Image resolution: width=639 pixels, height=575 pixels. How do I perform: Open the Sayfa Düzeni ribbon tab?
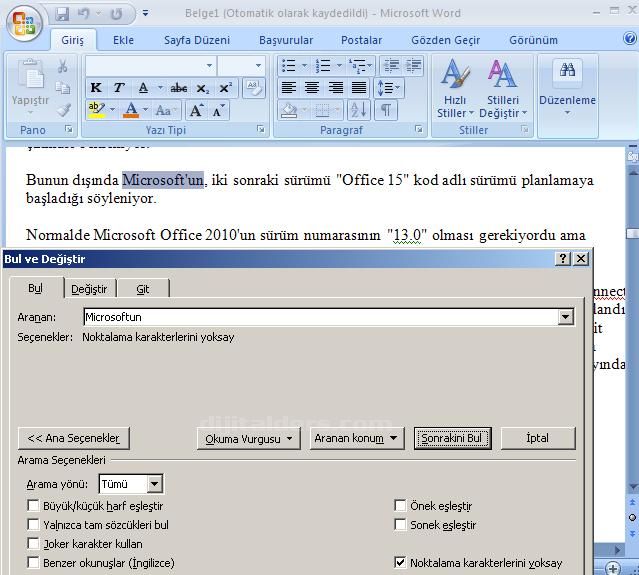click(x=197, y=40)
